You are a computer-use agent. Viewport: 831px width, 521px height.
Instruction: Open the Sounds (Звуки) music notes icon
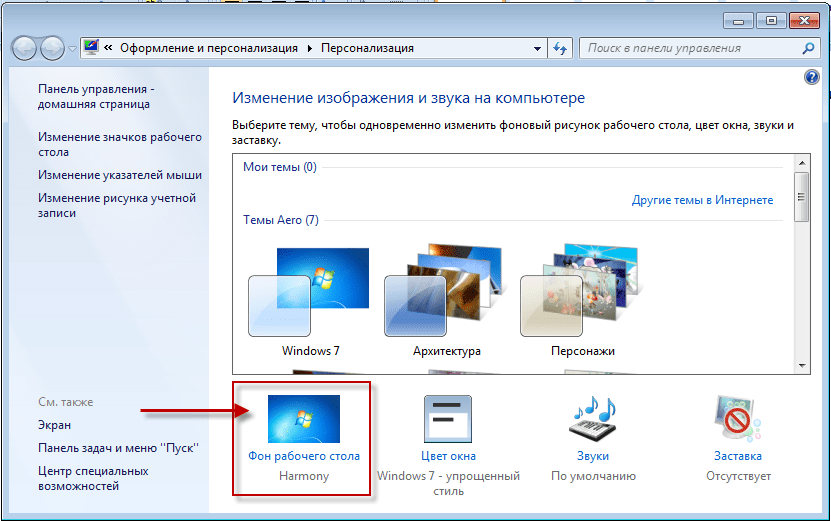pos(593,419)
